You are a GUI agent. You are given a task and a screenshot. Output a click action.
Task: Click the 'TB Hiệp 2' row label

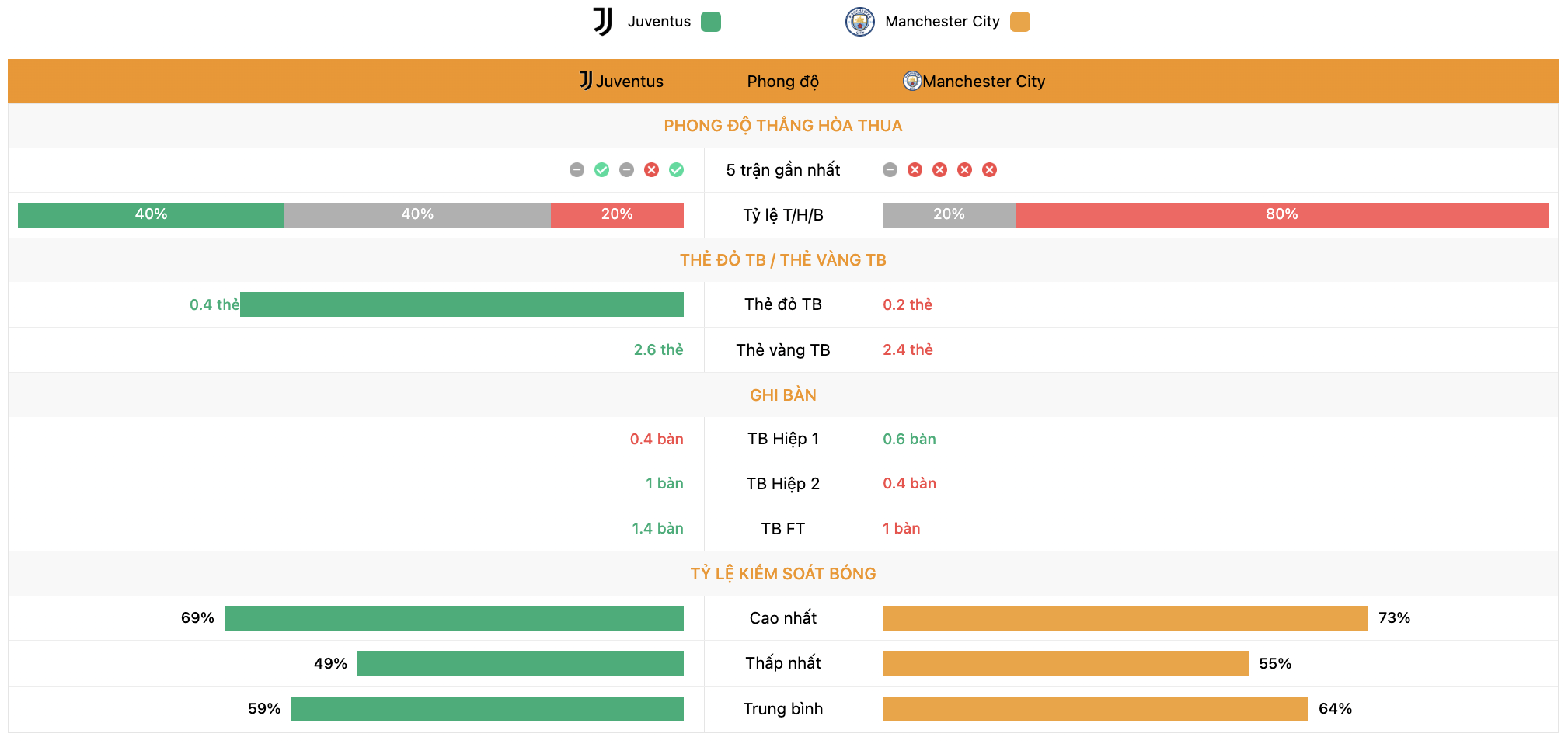point(783,484)
